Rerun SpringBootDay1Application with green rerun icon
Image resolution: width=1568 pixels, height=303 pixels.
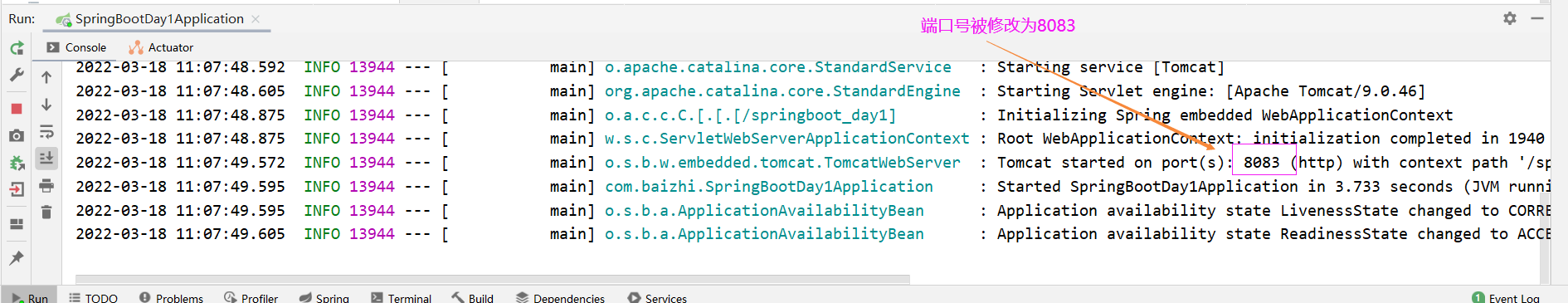[x=17, y=48]
